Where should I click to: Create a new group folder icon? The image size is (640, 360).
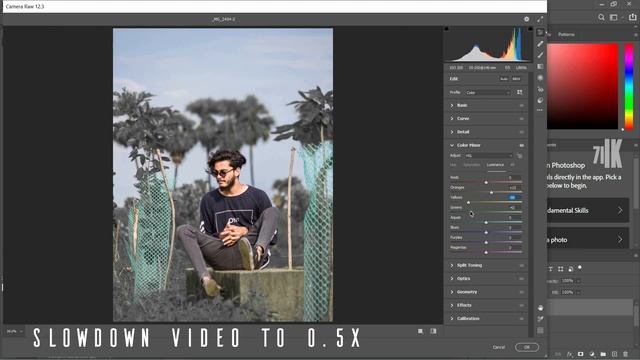[603, 354]
